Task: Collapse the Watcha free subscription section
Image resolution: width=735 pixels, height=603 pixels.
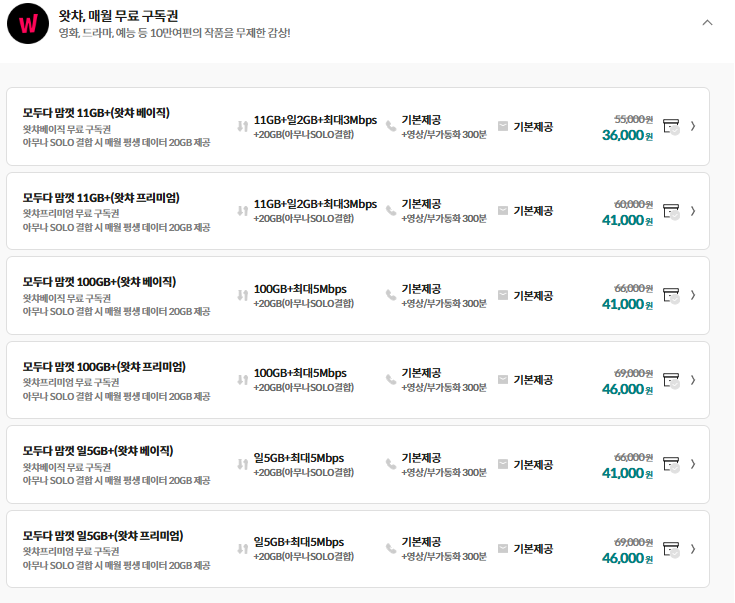Action: click(707, 23)
